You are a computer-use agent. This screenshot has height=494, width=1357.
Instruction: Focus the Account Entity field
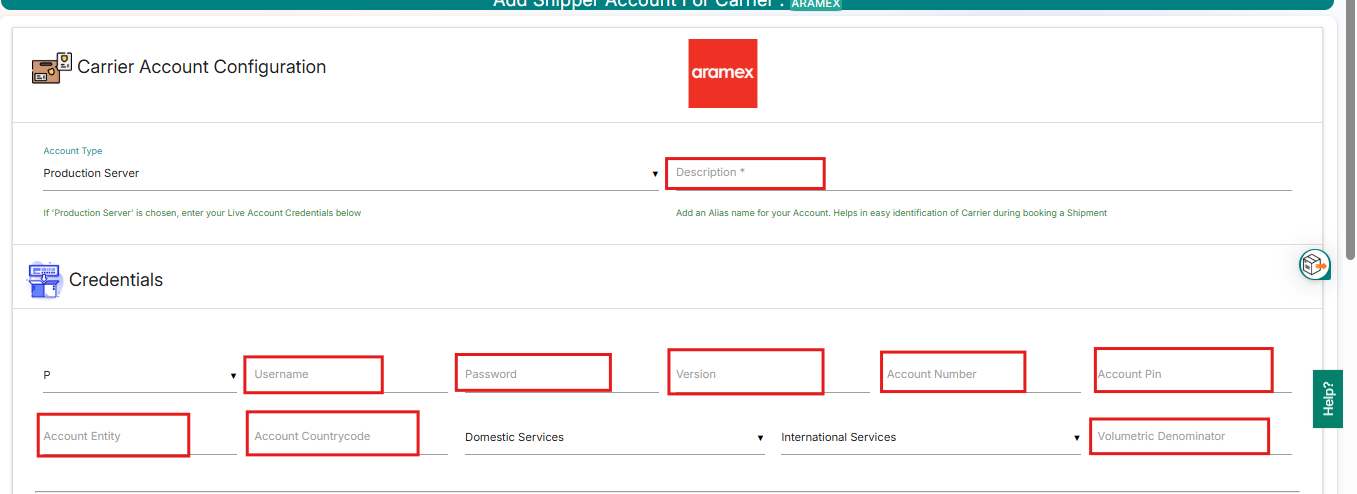click(x=140, y=437)
